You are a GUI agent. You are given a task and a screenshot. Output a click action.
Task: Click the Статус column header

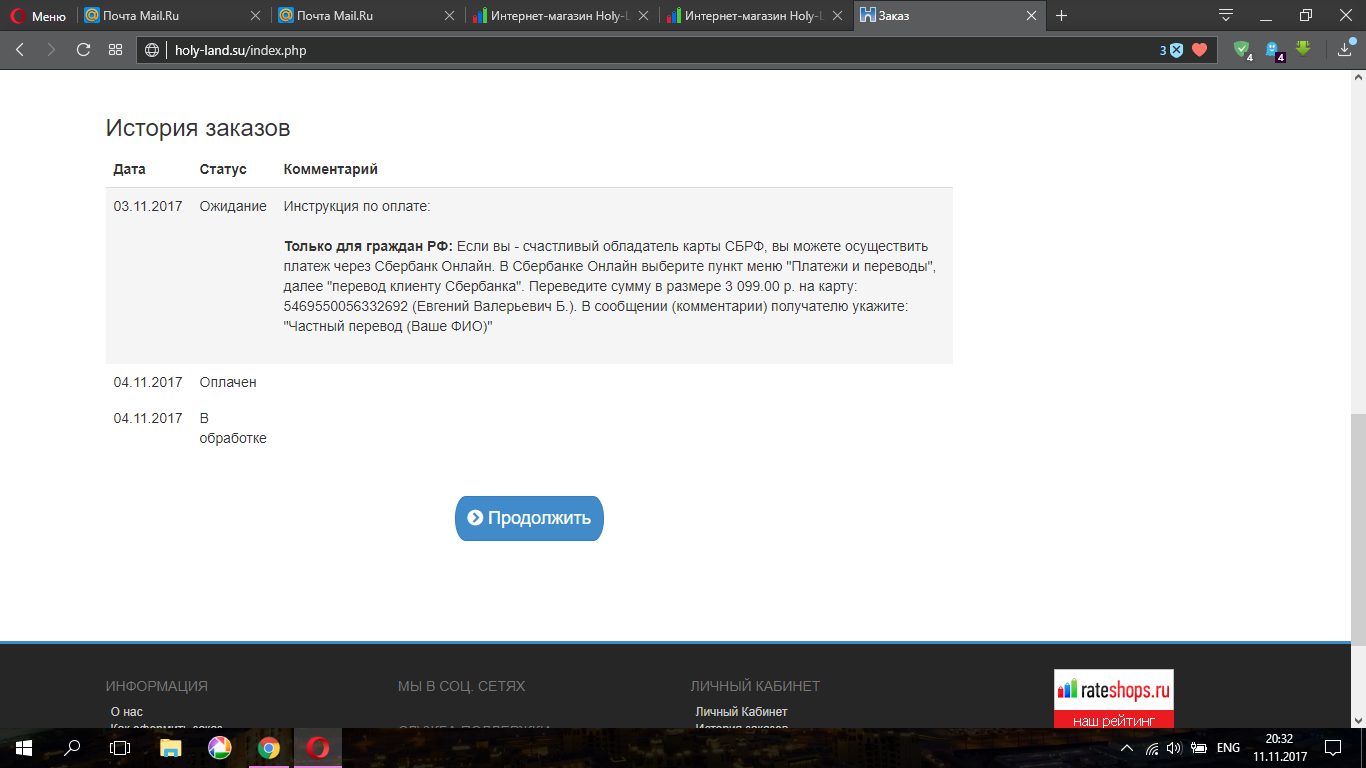[x=223, y=169]
